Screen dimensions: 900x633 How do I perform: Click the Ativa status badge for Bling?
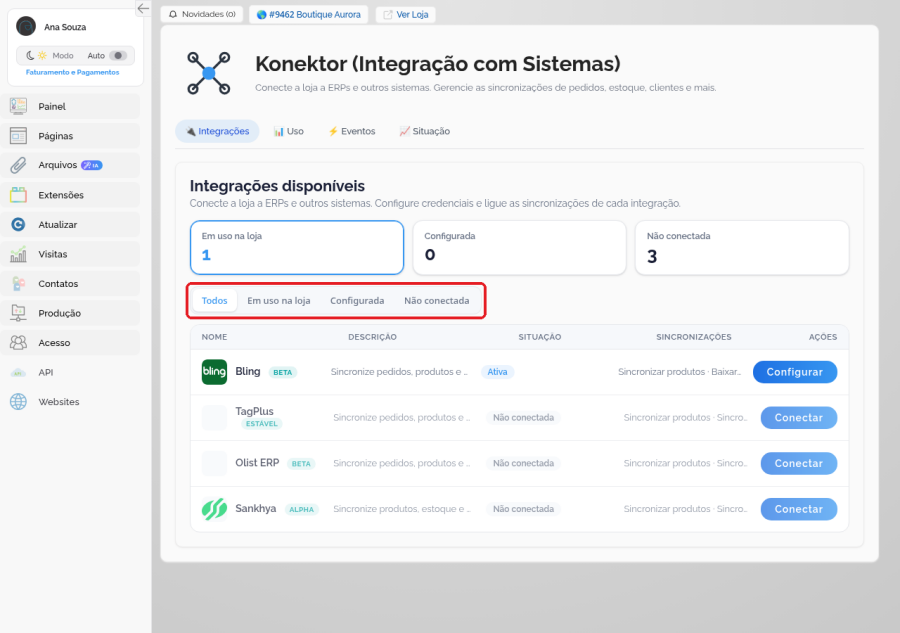[497, 372]
